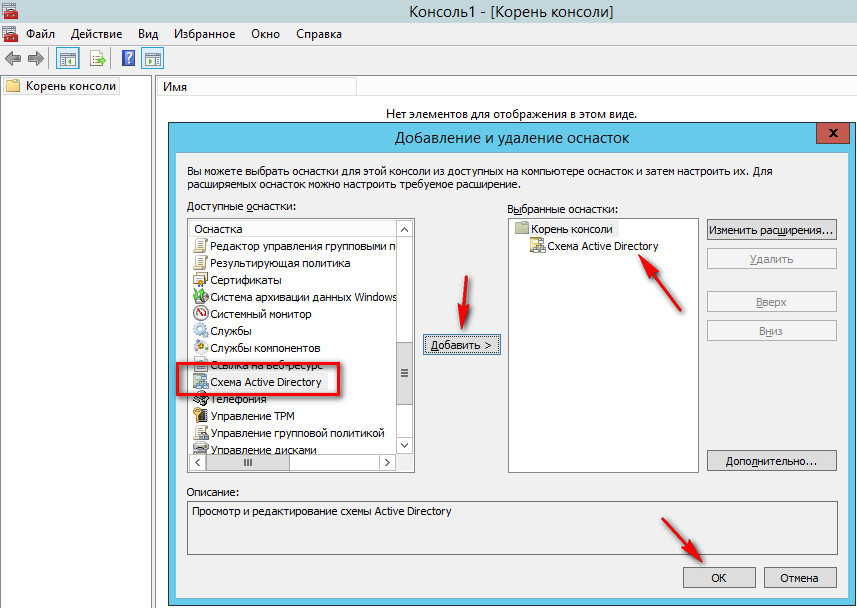857x608 pixels.
Task: Select Схема Active Directory in selected snap-ins
Action: coord(603,246)
